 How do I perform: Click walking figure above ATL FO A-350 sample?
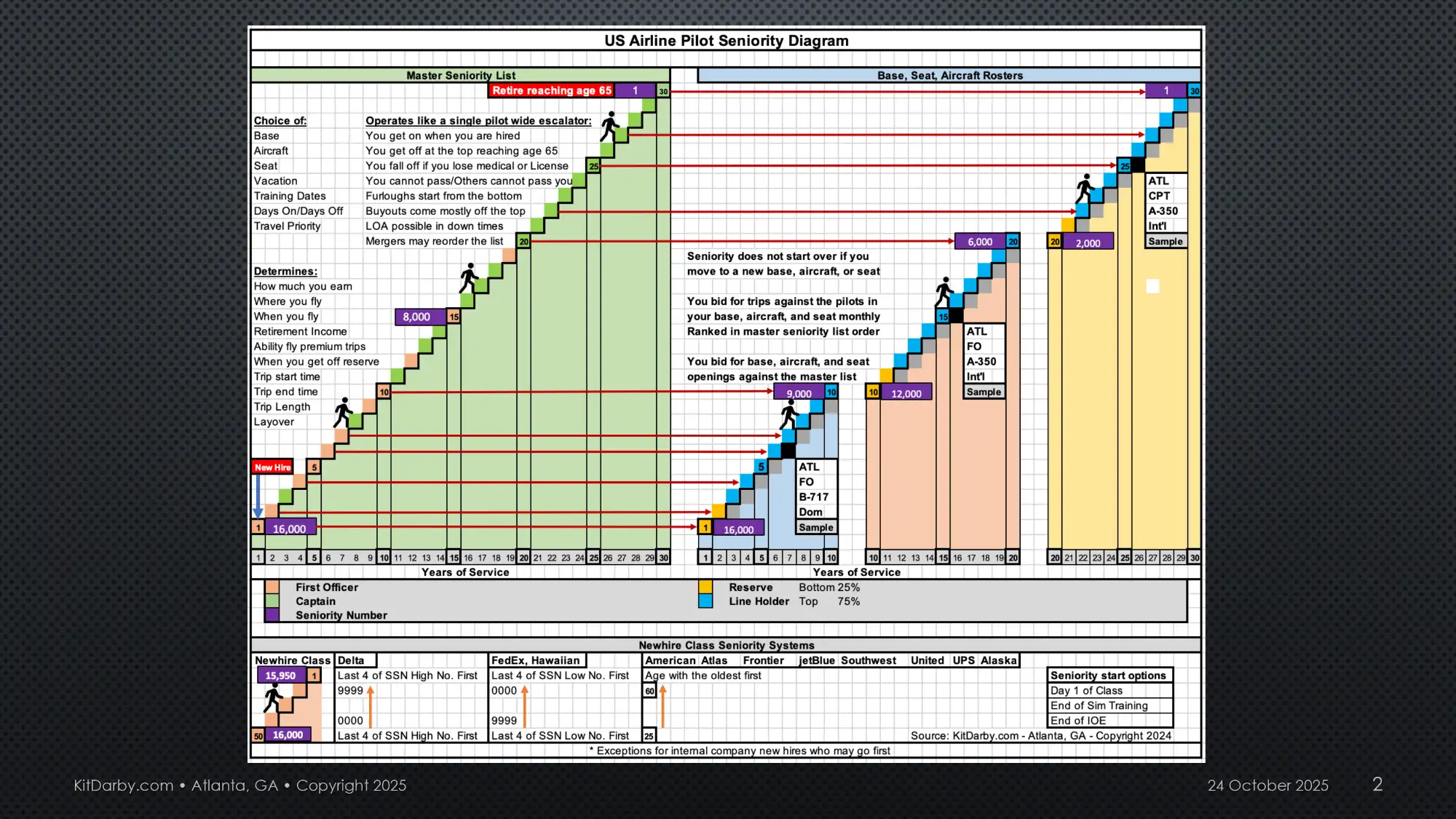coord(944,291)
